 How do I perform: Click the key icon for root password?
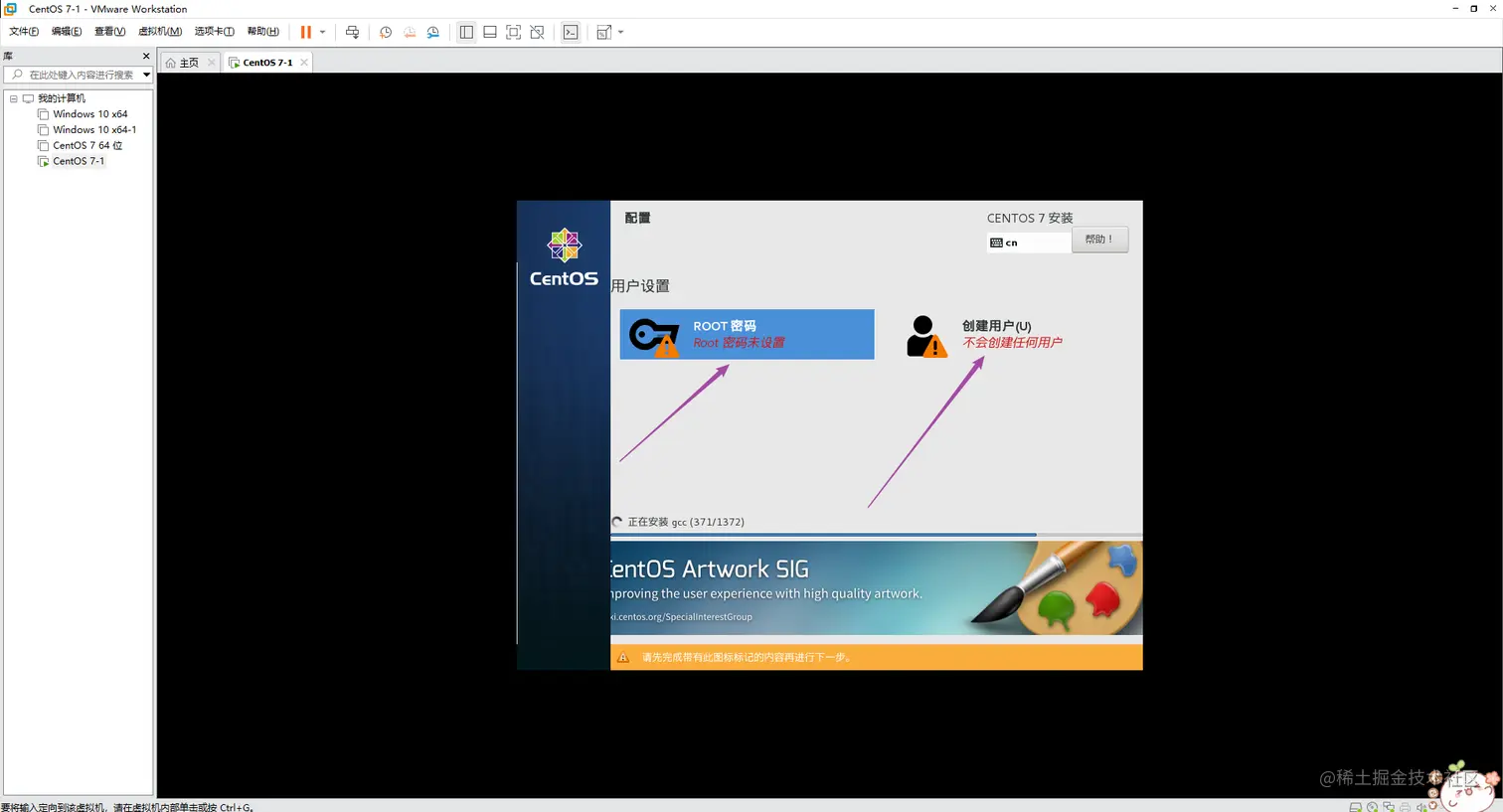[654, 336]
